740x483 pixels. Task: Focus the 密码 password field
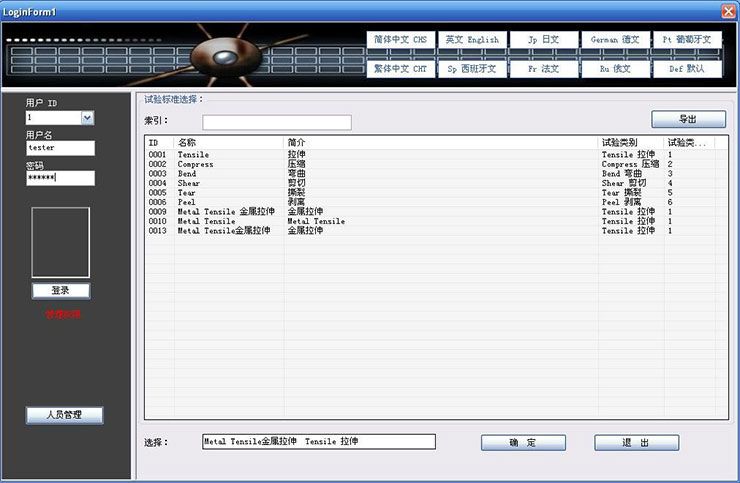point(60,178)
